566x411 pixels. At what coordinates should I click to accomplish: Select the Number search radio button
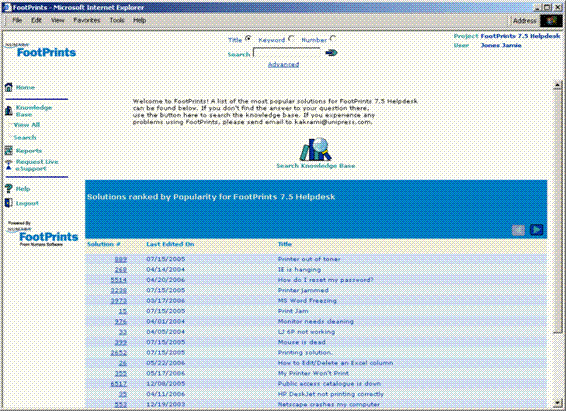coord(333,38)
